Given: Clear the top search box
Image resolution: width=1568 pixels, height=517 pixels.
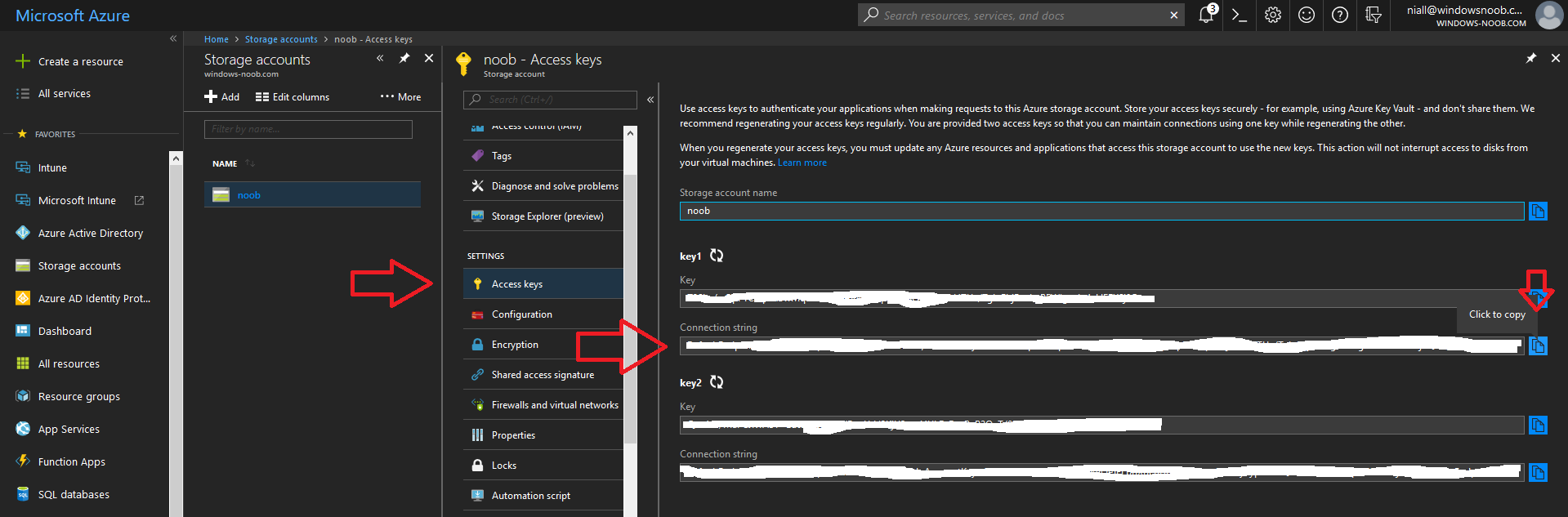Looking at the screenshot, I should (x=1174, y=16).
